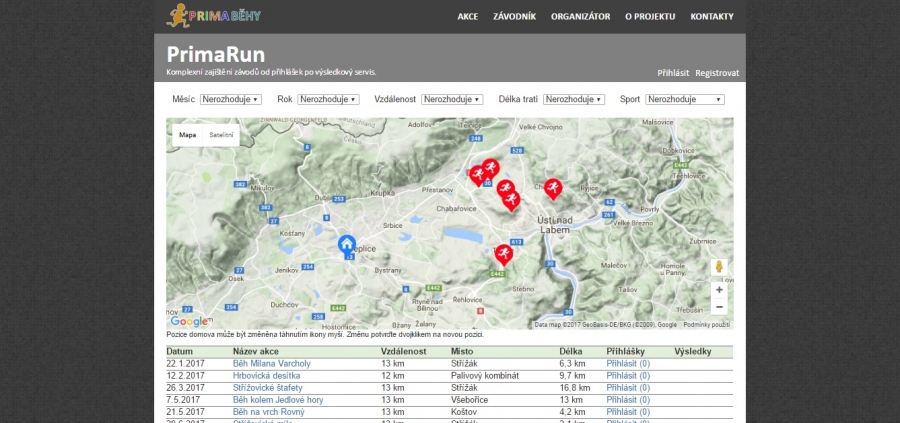Open the ZÁVODNÍK menu item
The image size is (900, 423).
[x=514, y=17]
